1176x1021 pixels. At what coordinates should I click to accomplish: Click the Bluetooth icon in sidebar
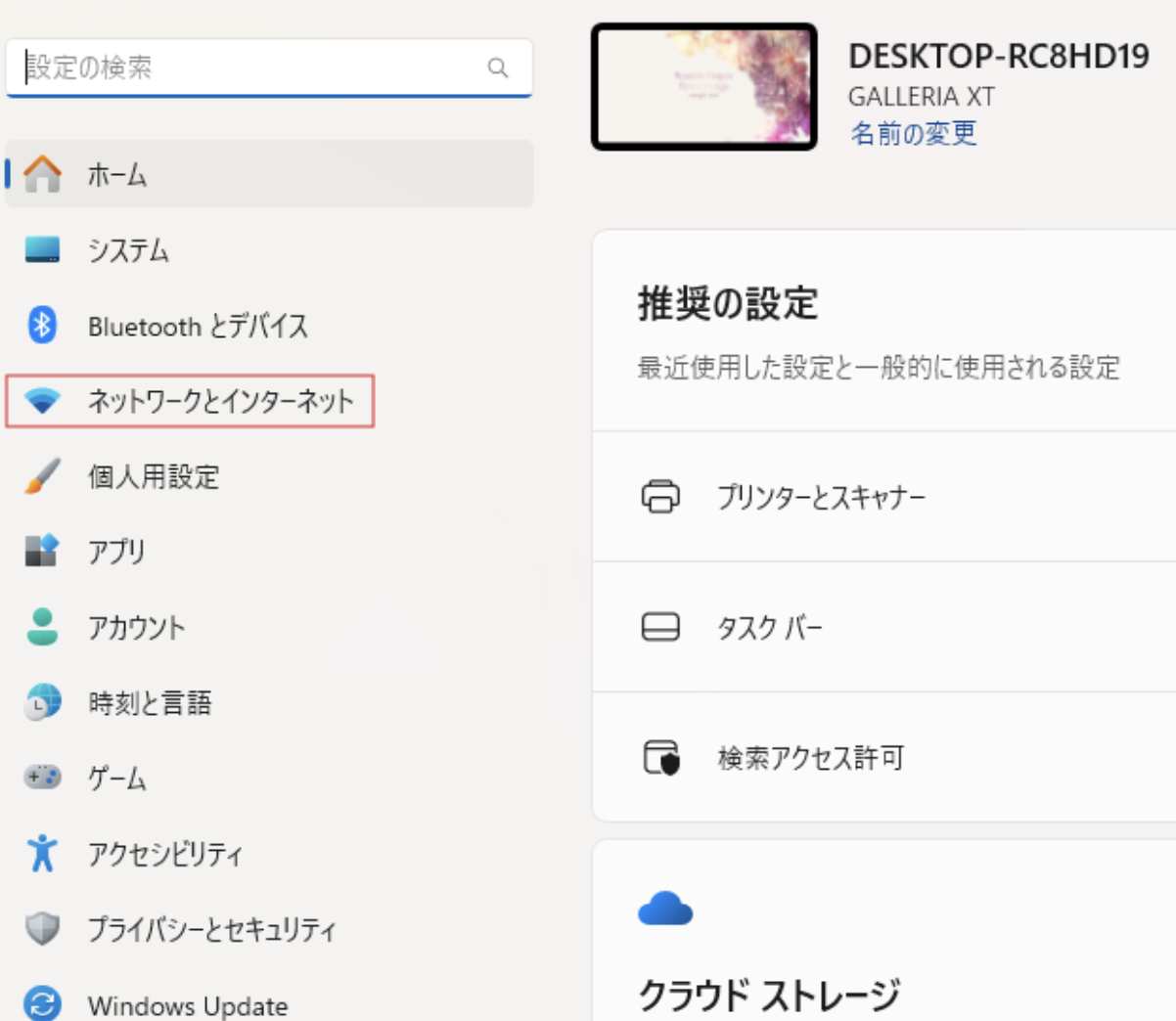pyautogui.click(x=42, y=325)
